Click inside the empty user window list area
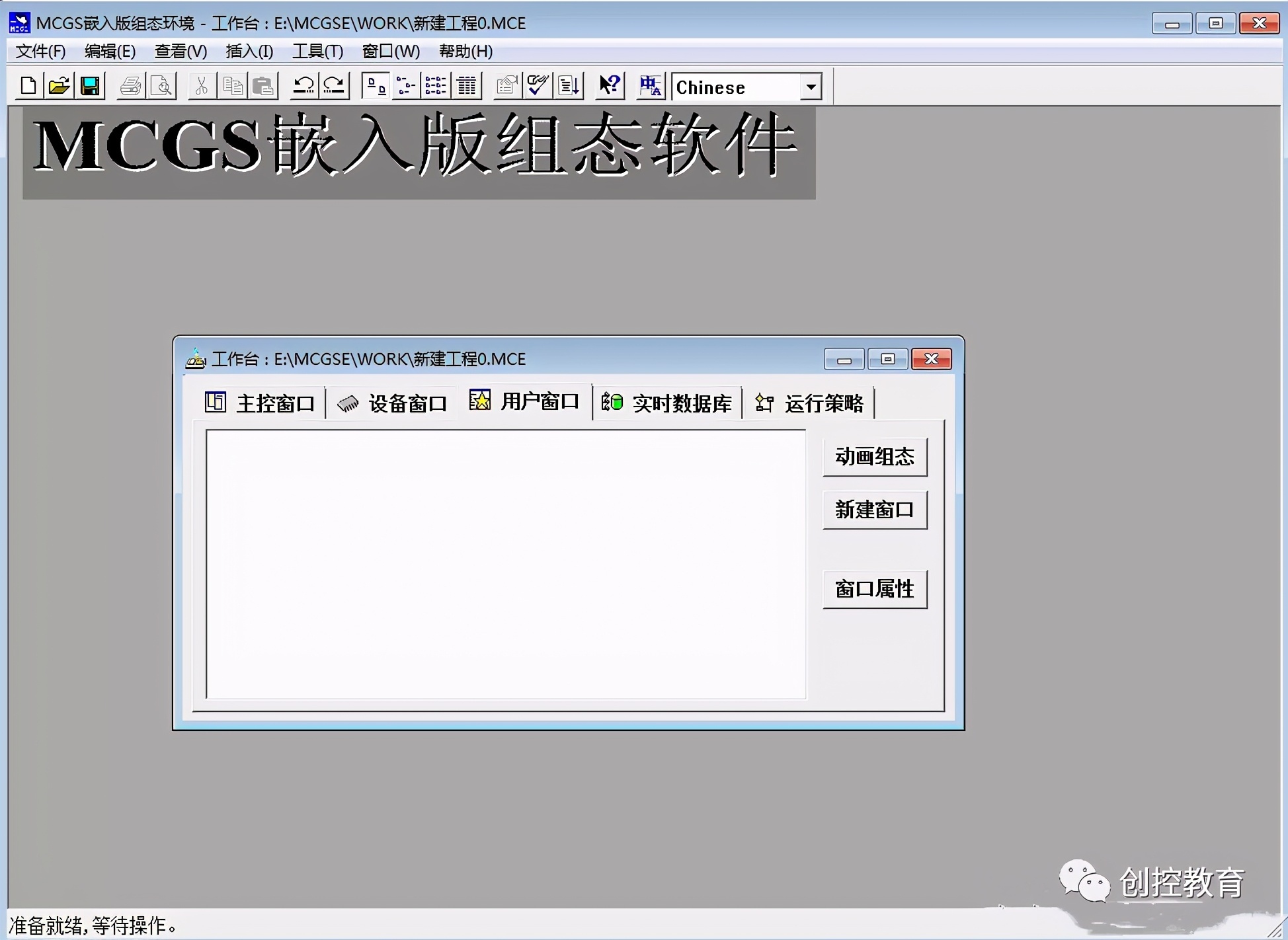The height and width of the screenshot is (940, 1288). point(506,562)
